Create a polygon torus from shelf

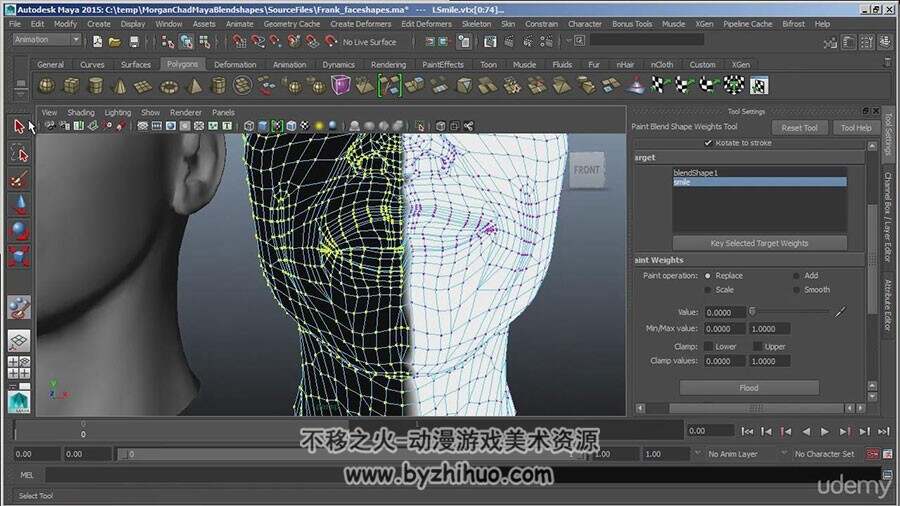pyautogui.click(x=169, y=86)
